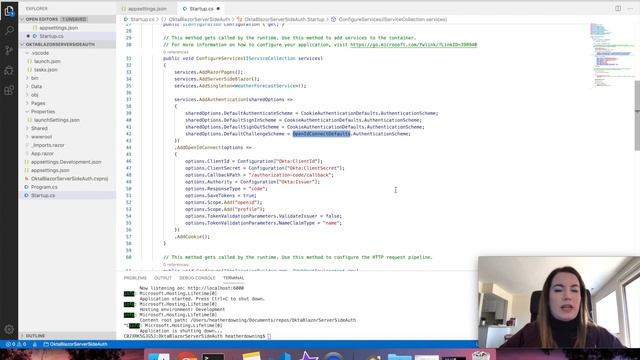Open _Imports.razor in the explorer
Image resolution: width=640 pixels, height=360 pixels.
point(48,145)
